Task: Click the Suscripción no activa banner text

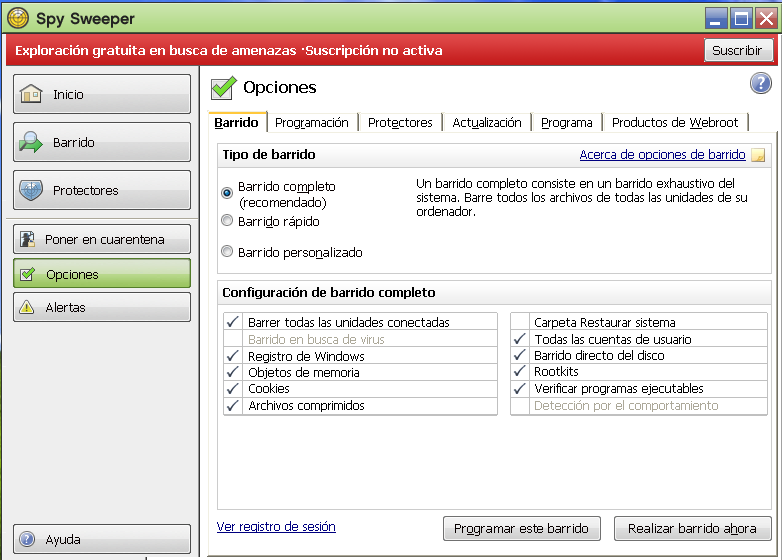Action: [x=374, y=50]
